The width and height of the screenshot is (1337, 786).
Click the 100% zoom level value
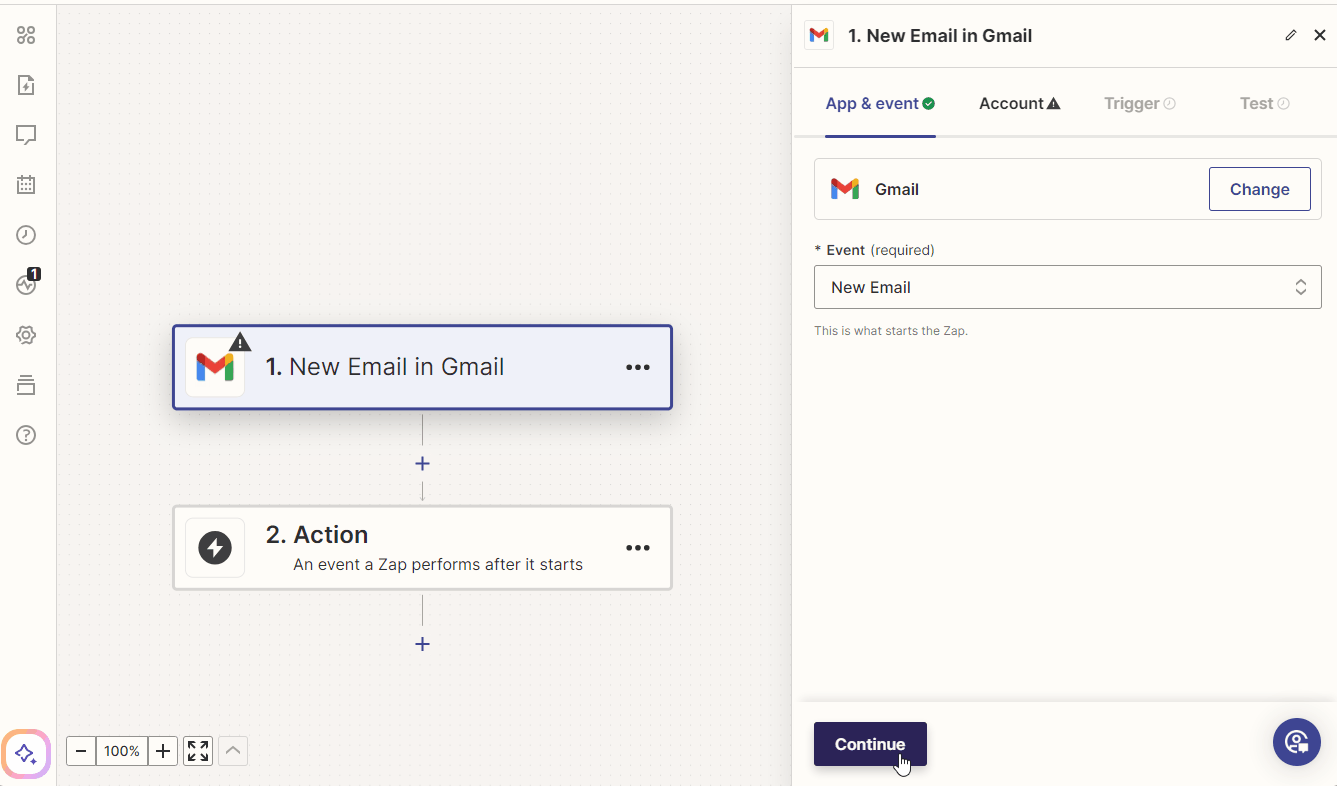(122, 751)
